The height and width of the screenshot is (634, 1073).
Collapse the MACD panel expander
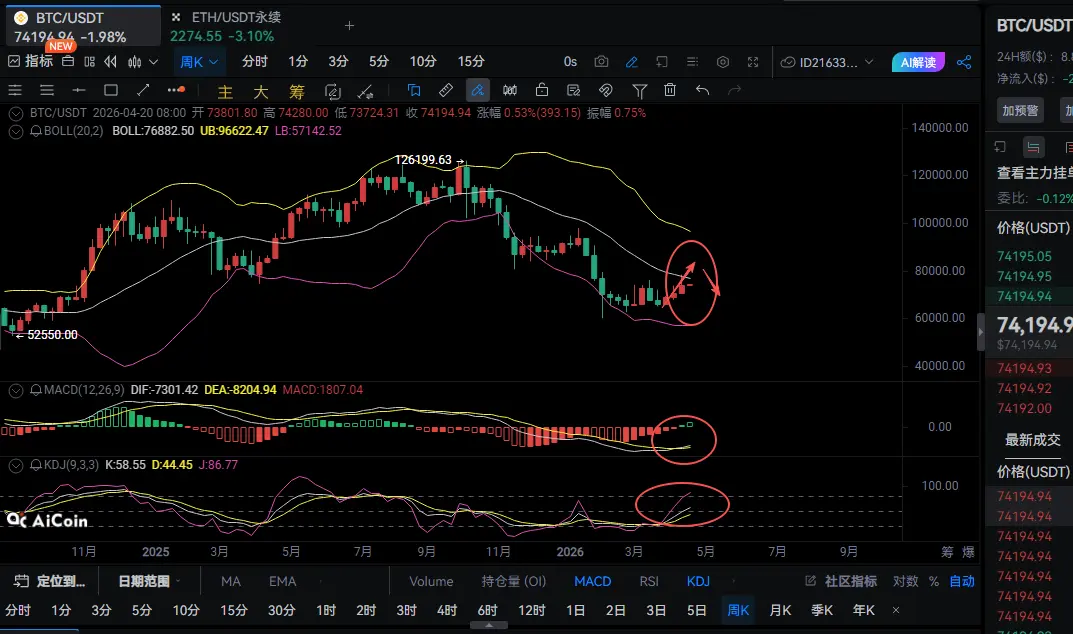click(x=15, y=390)
